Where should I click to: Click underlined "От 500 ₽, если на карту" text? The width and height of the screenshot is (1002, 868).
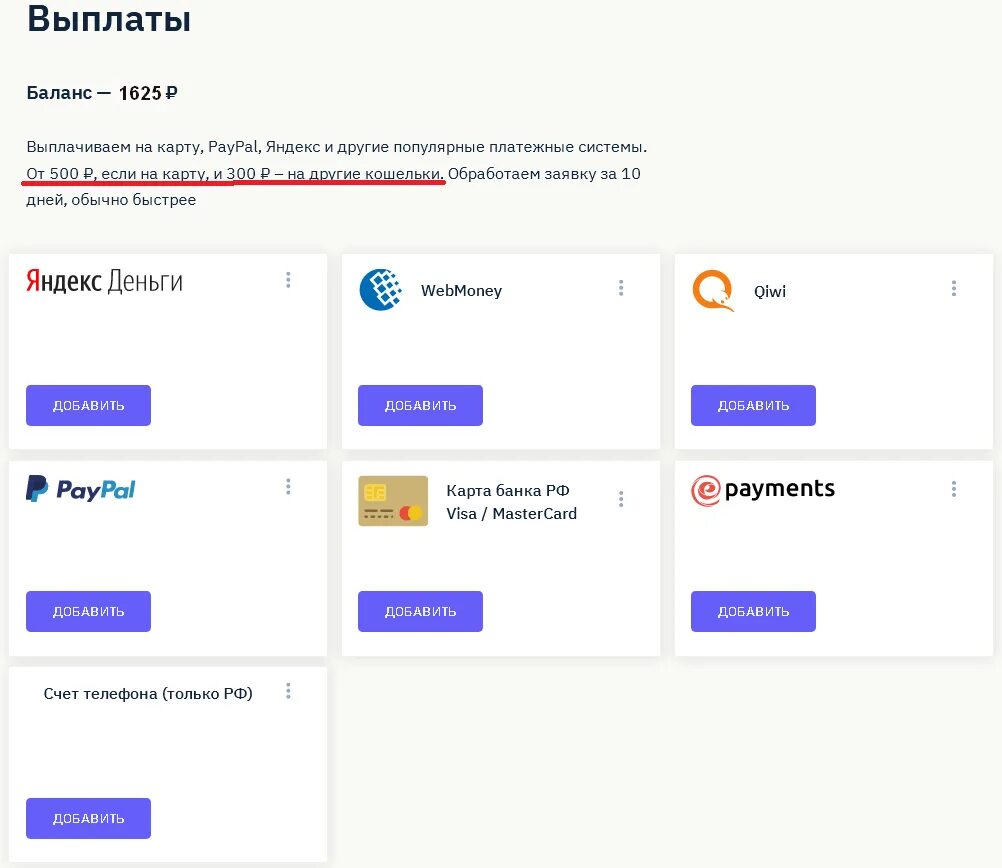118,174
